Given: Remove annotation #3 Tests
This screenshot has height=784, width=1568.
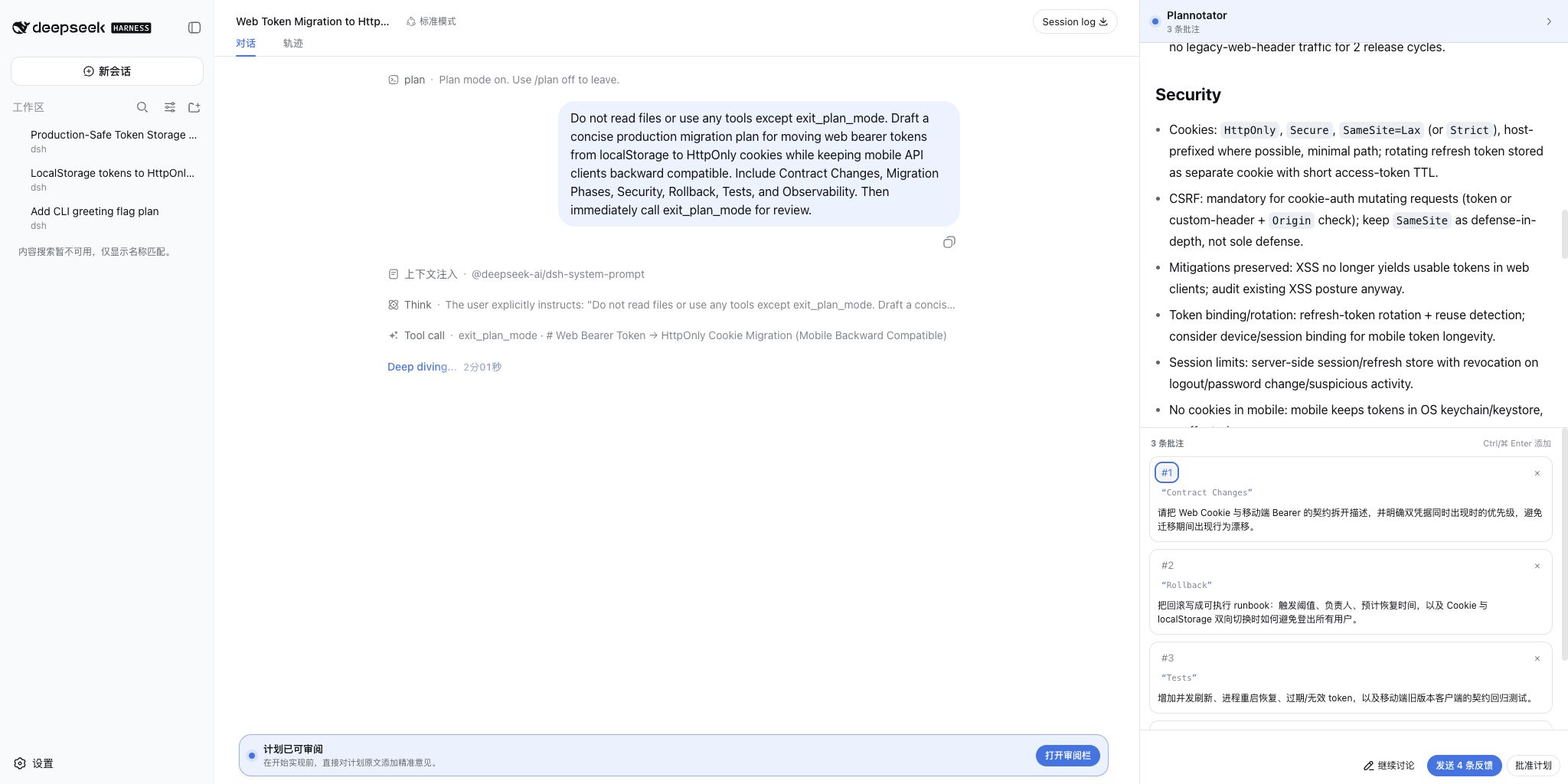Looking at the screenshot, I should pos(1537,658).
